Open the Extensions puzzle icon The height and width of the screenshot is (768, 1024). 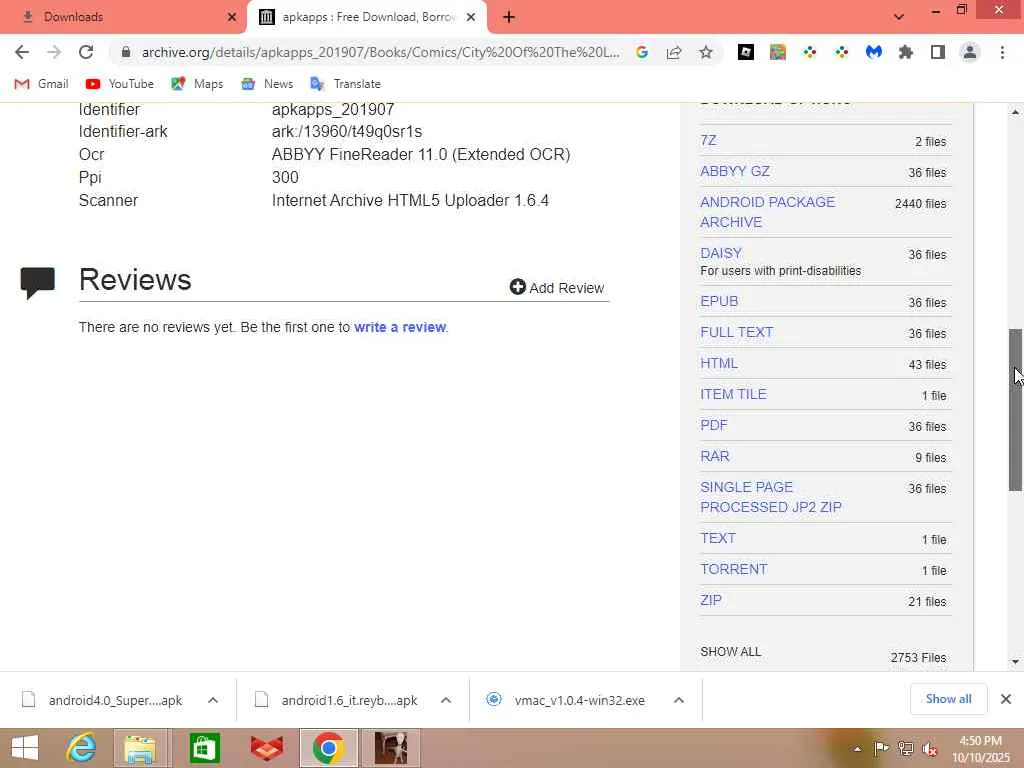coord(906,52)
